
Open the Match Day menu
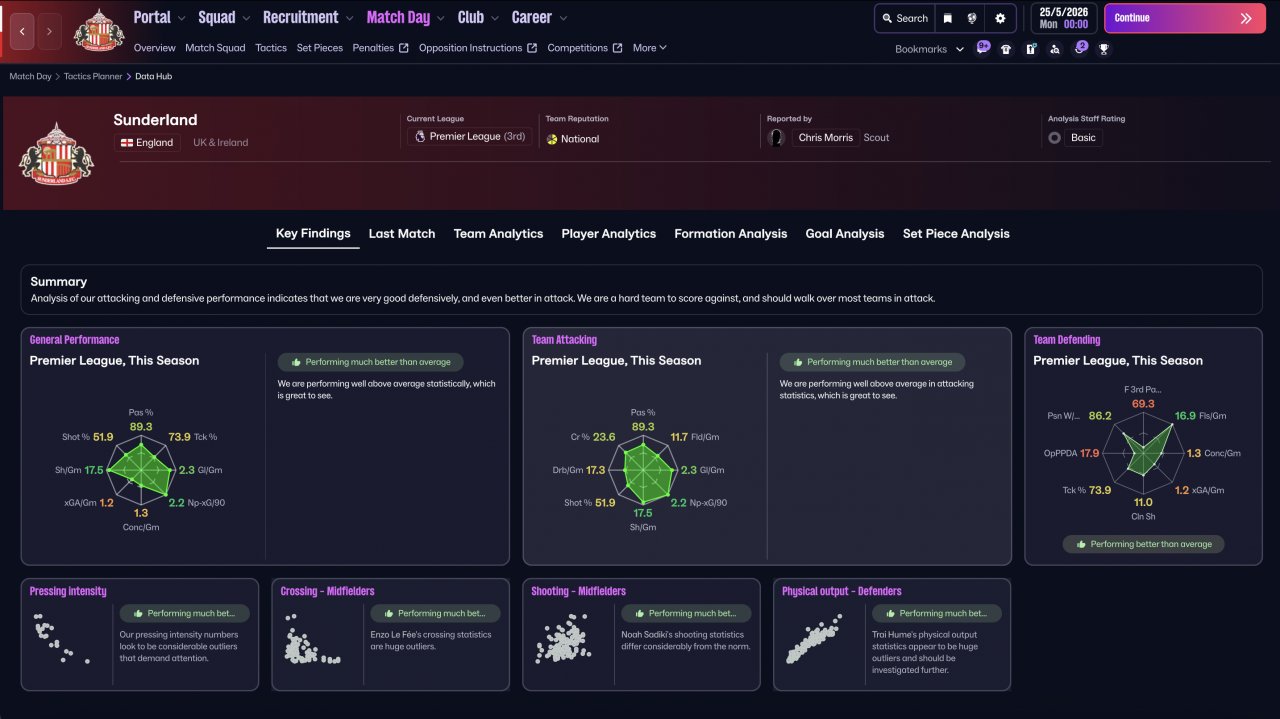tap(405, 17)
